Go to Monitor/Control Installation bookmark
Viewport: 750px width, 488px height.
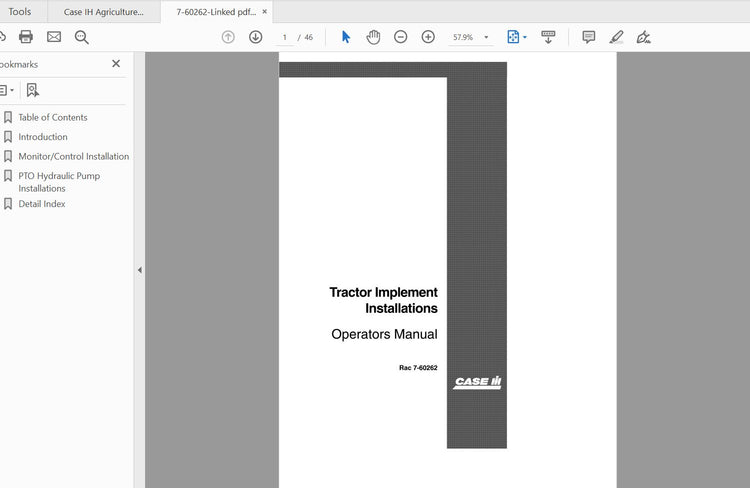pyautogui.click(x=74, y=156)
